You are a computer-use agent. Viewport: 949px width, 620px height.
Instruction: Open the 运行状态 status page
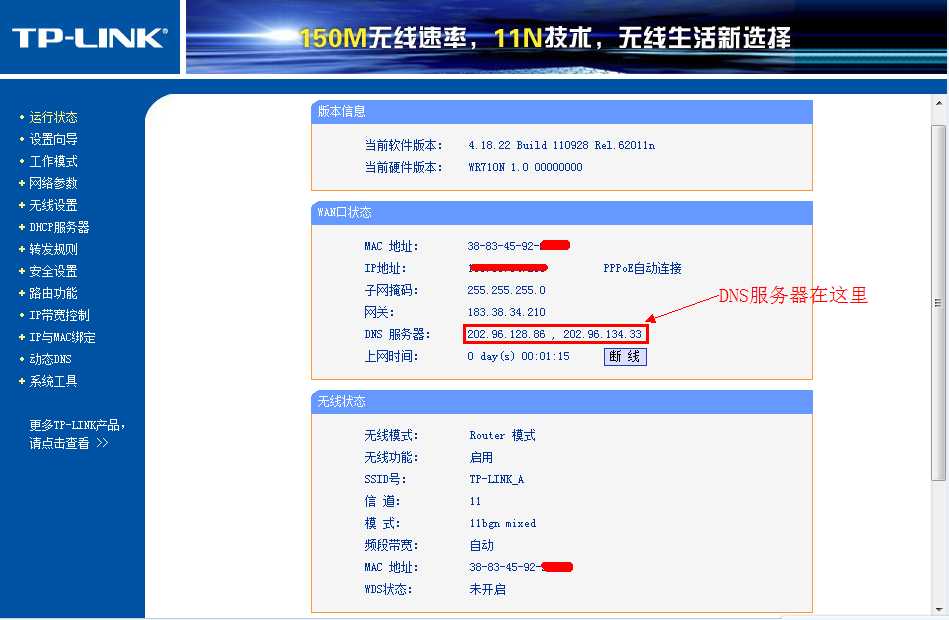coord(55,117)
